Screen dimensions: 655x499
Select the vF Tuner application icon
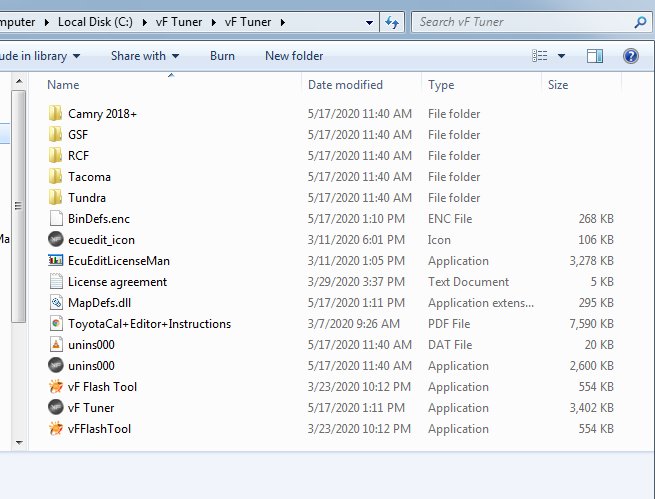click(56, 408)
